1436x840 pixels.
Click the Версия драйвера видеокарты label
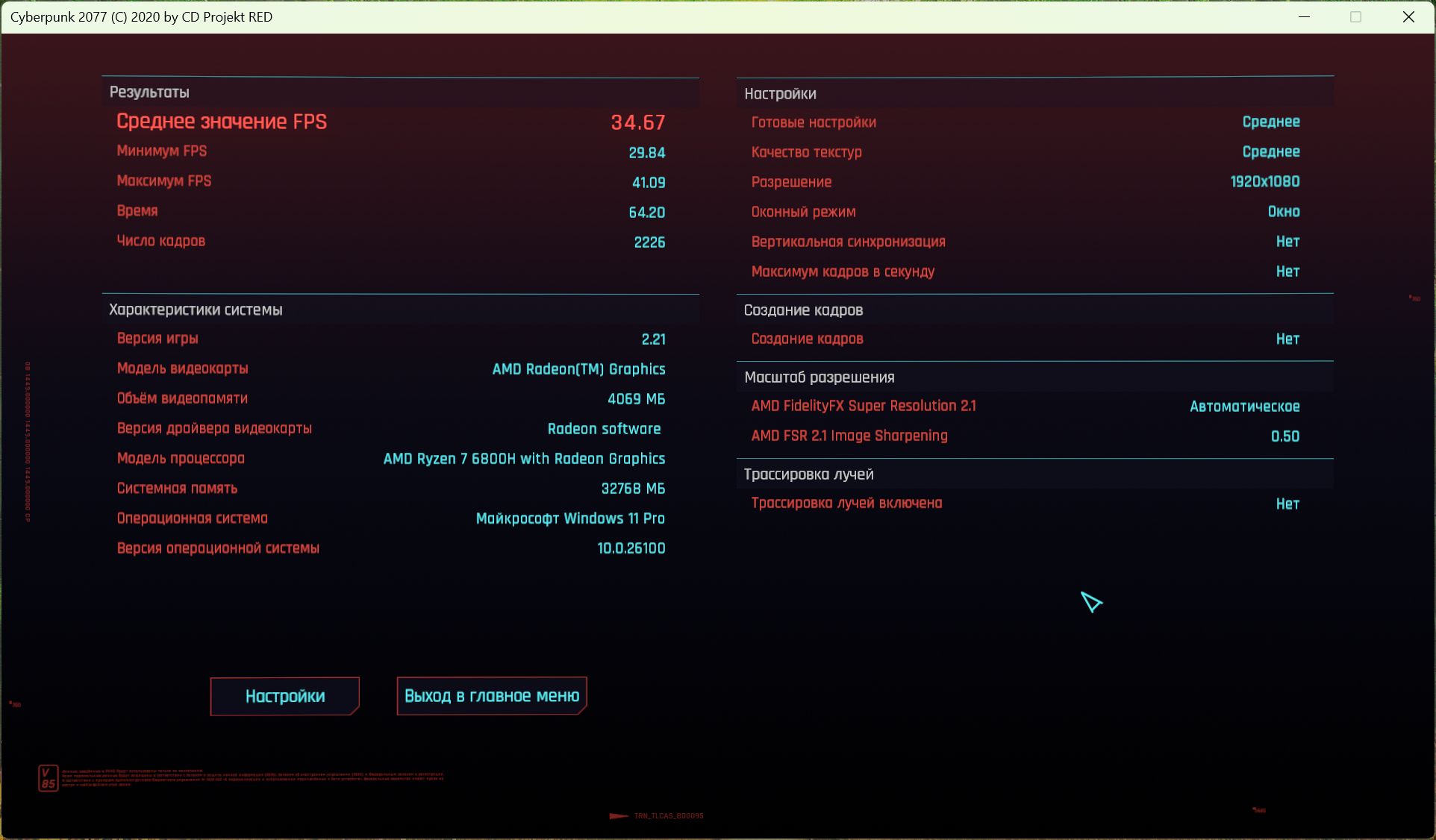coord(214,428)
